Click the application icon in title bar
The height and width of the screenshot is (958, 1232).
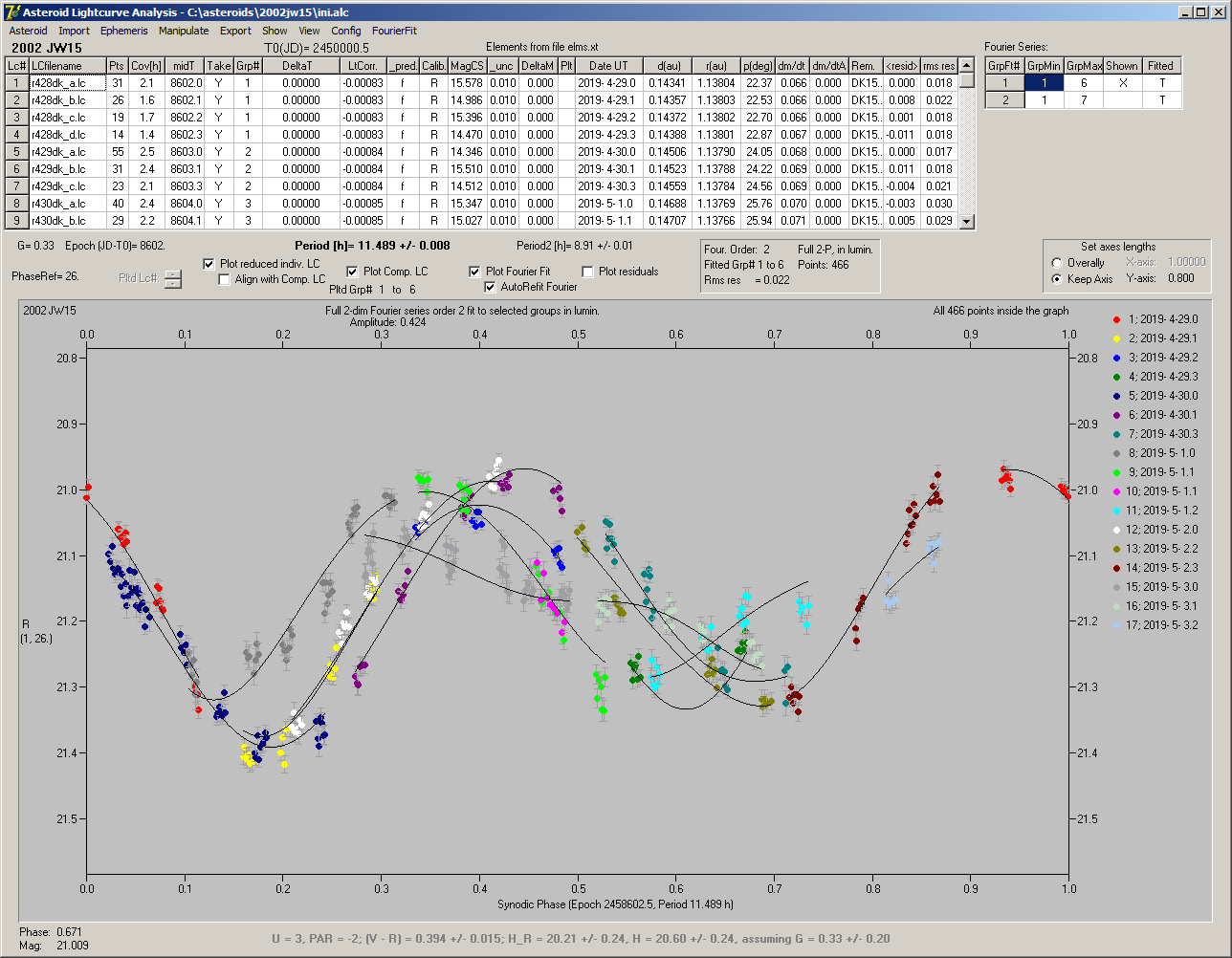11,11
